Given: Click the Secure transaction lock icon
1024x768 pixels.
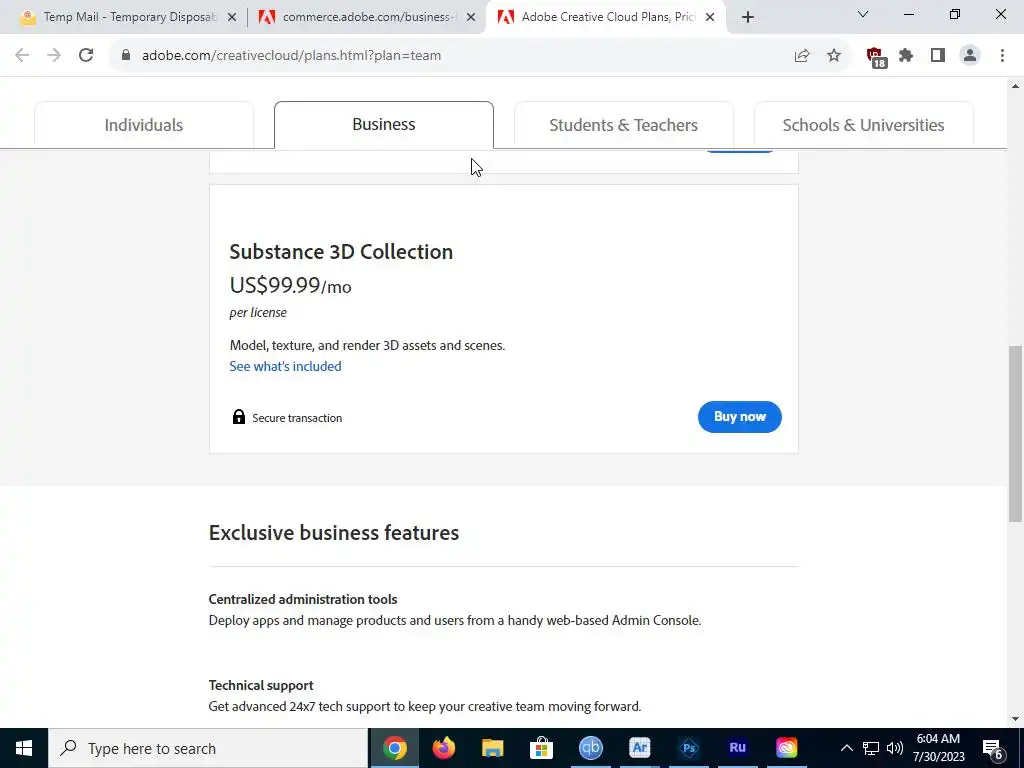Looking at the screenshot, I should point(239,417).
